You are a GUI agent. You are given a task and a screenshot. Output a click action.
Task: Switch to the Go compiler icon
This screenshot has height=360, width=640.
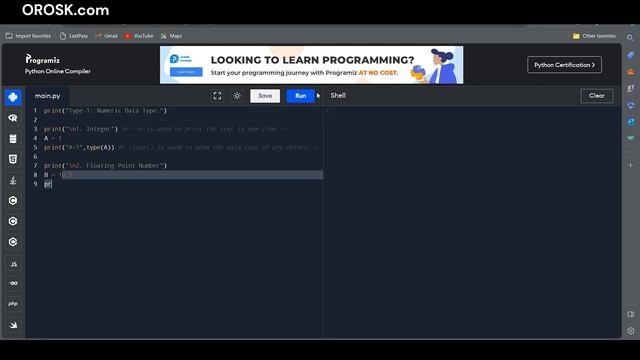tap(13, 283)
